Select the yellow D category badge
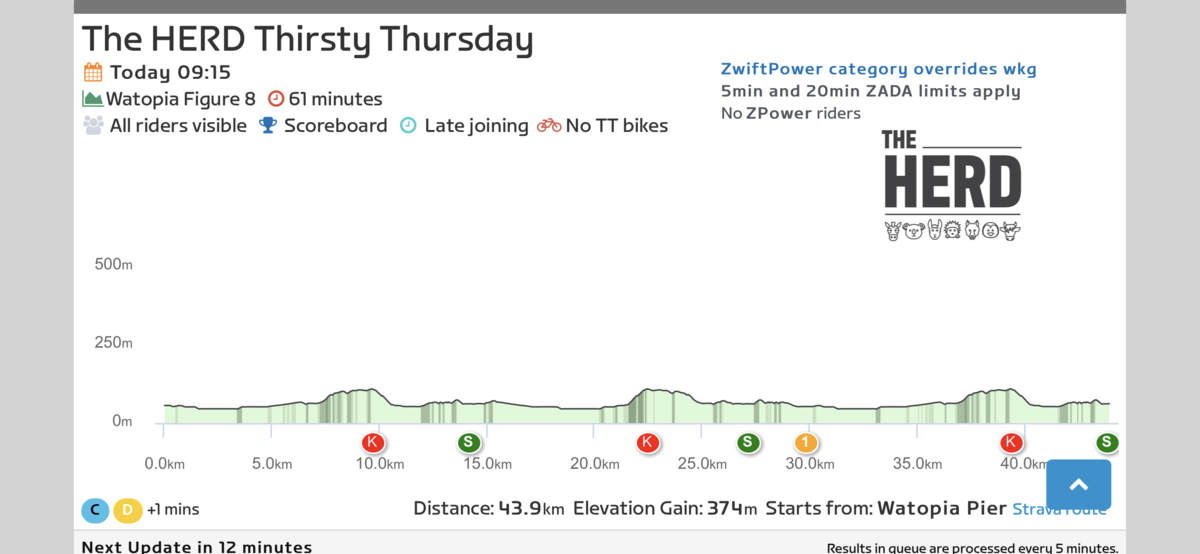 click(x=127, y=510)
